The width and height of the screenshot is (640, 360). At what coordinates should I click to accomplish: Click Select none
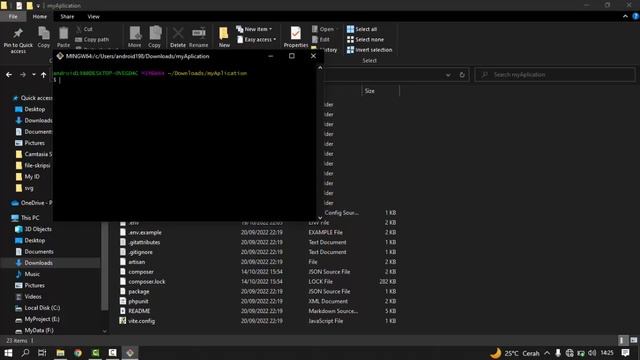[x=365, y=40]
